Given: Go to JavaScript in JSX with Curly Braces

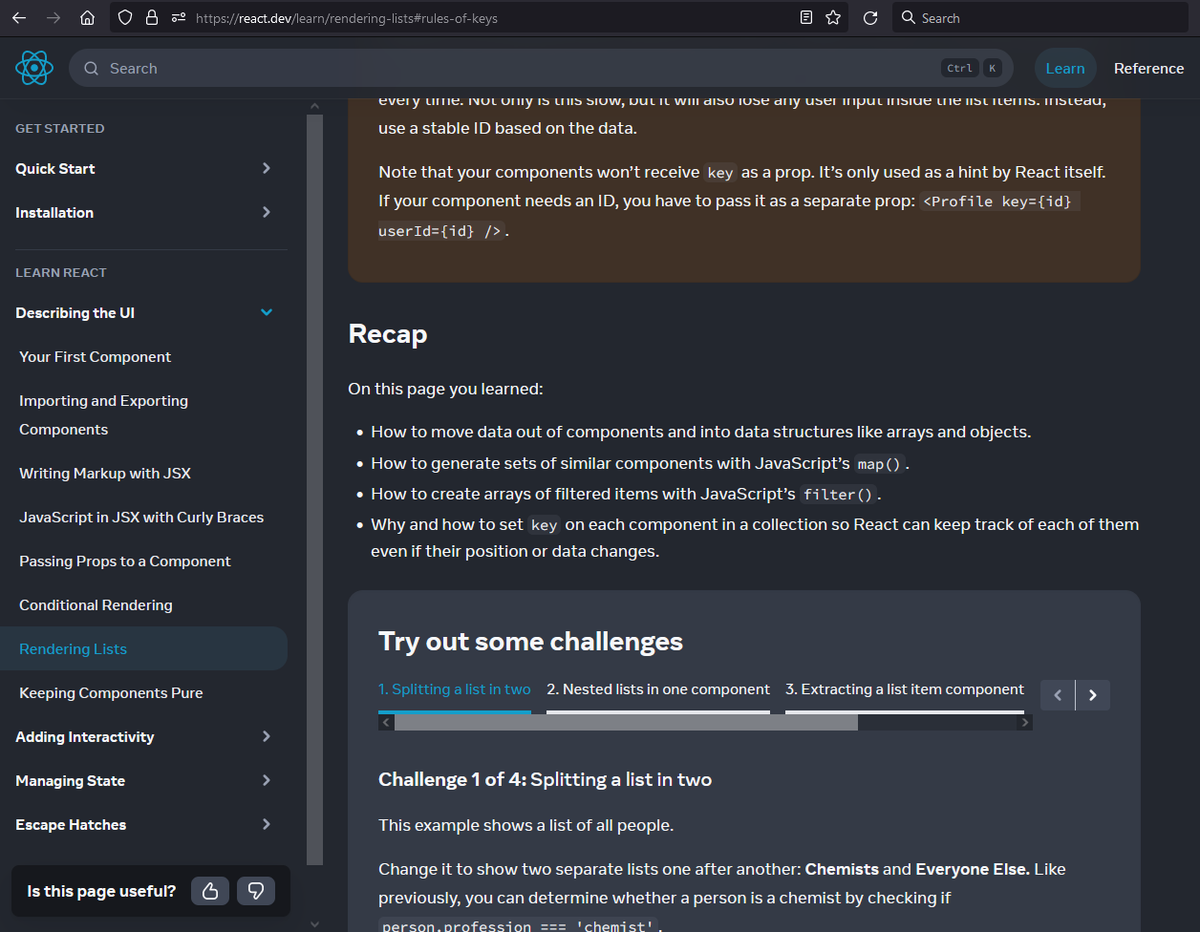Looking at the screenshot, I should pos(141,517).
